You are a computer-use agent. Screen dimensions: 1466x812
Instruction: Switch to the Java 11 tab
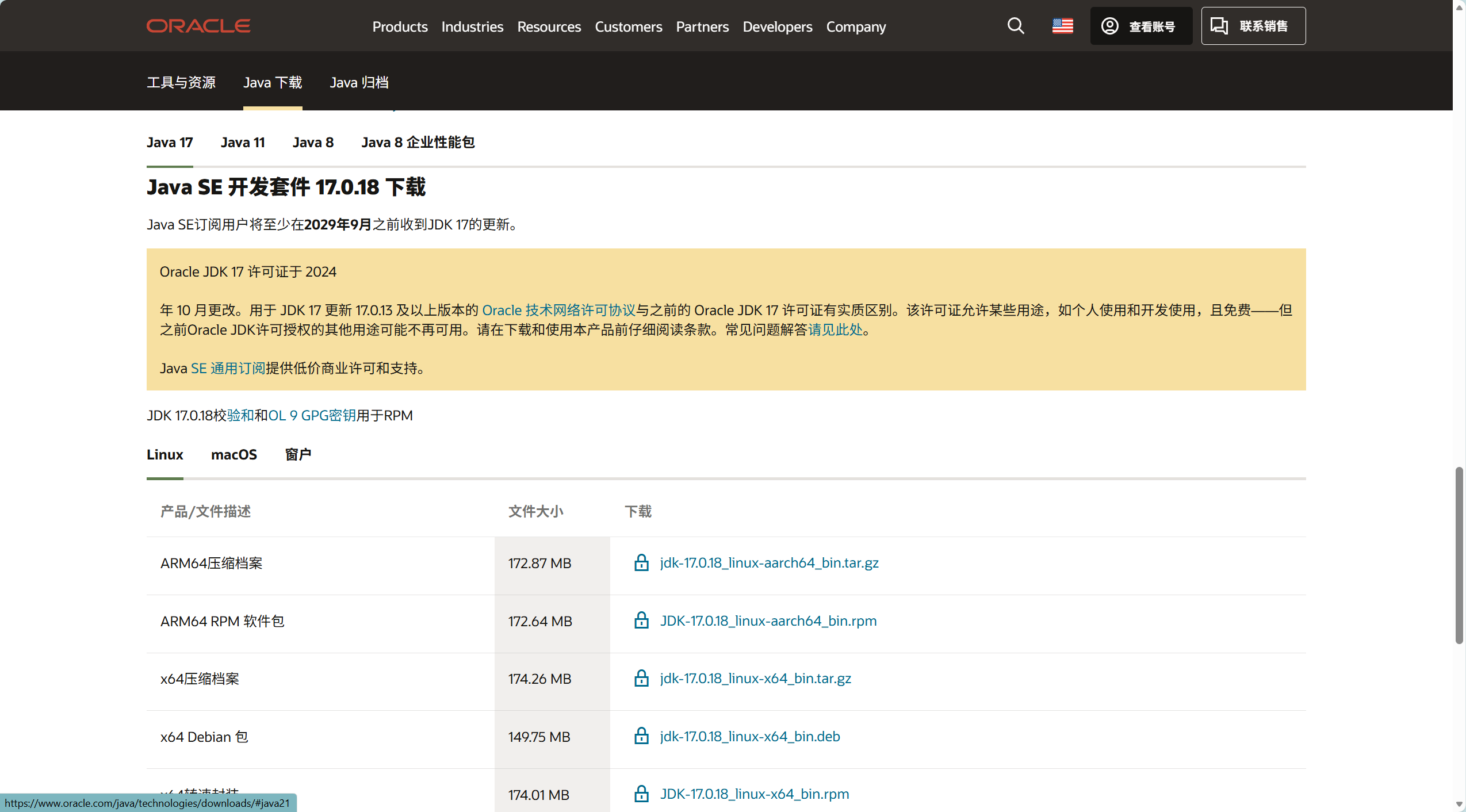[x=243, y=142]
